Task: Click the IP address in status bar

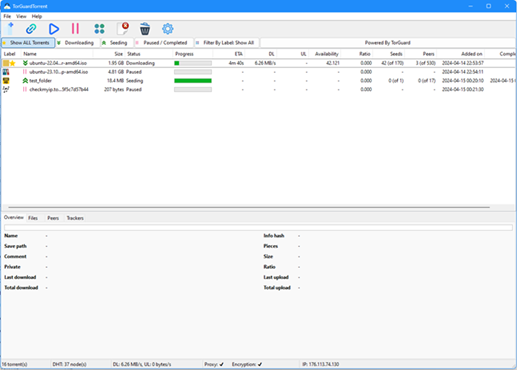Action: point(321,364)
